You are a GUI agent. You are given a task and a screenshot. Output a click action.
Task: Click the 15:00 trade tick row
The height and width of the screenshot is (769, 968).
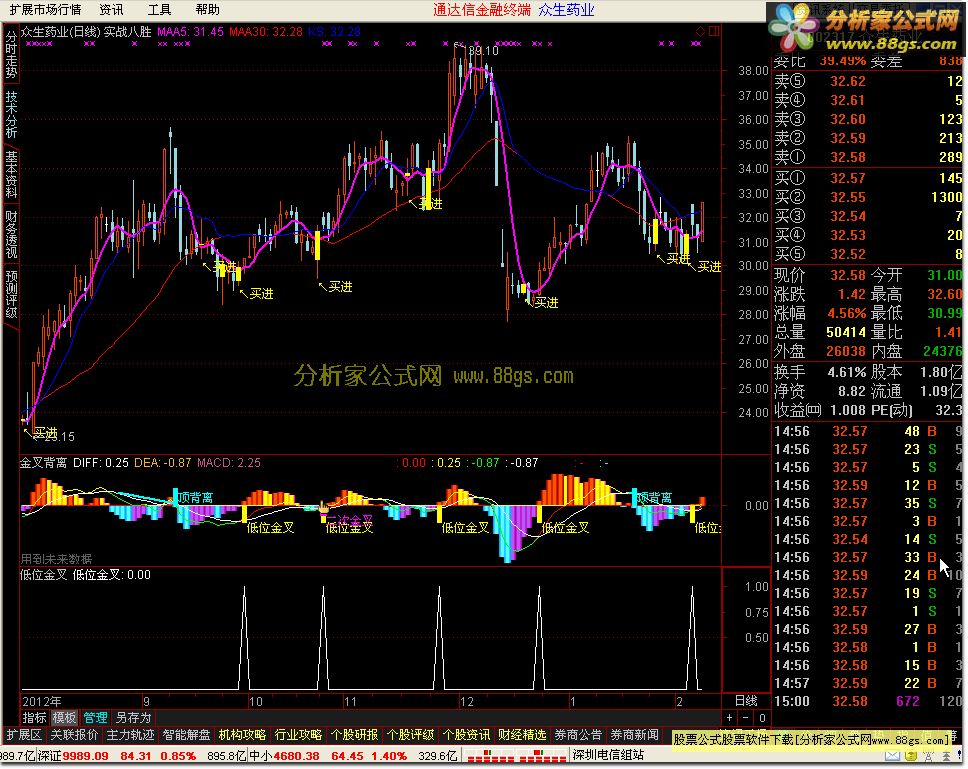click(868, 702)
